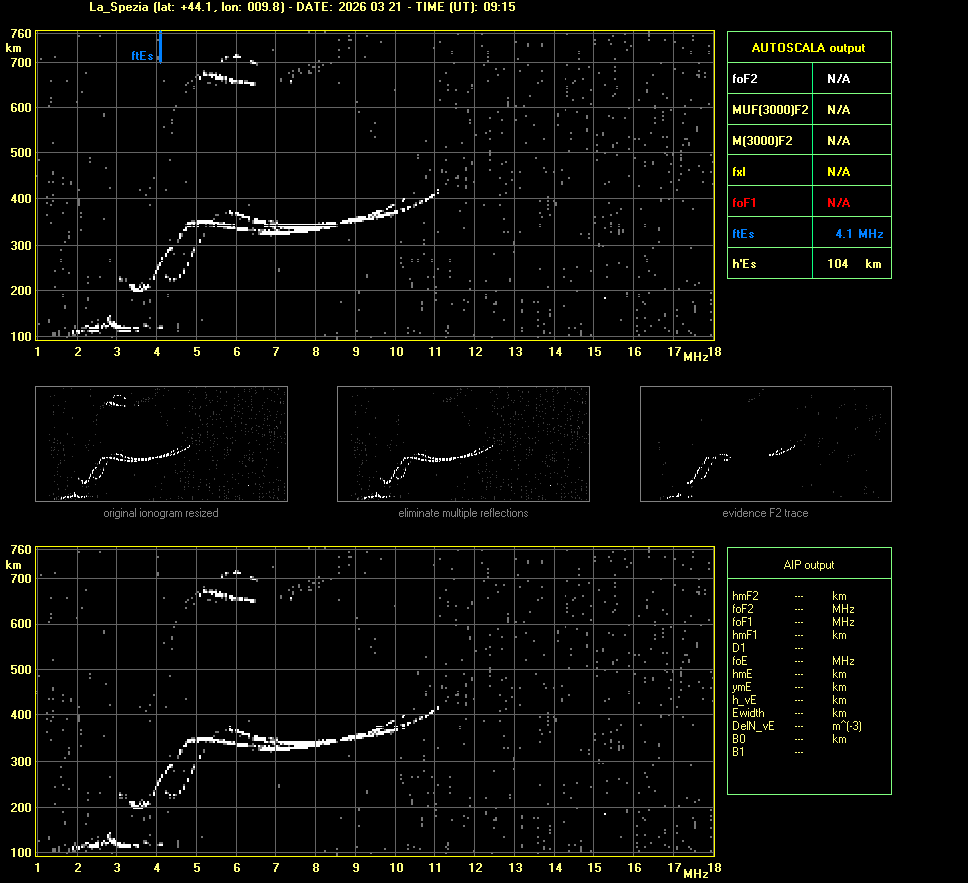
Task: Click the MHz axis label of the top ionogram
Action: [x=696, y=357]
